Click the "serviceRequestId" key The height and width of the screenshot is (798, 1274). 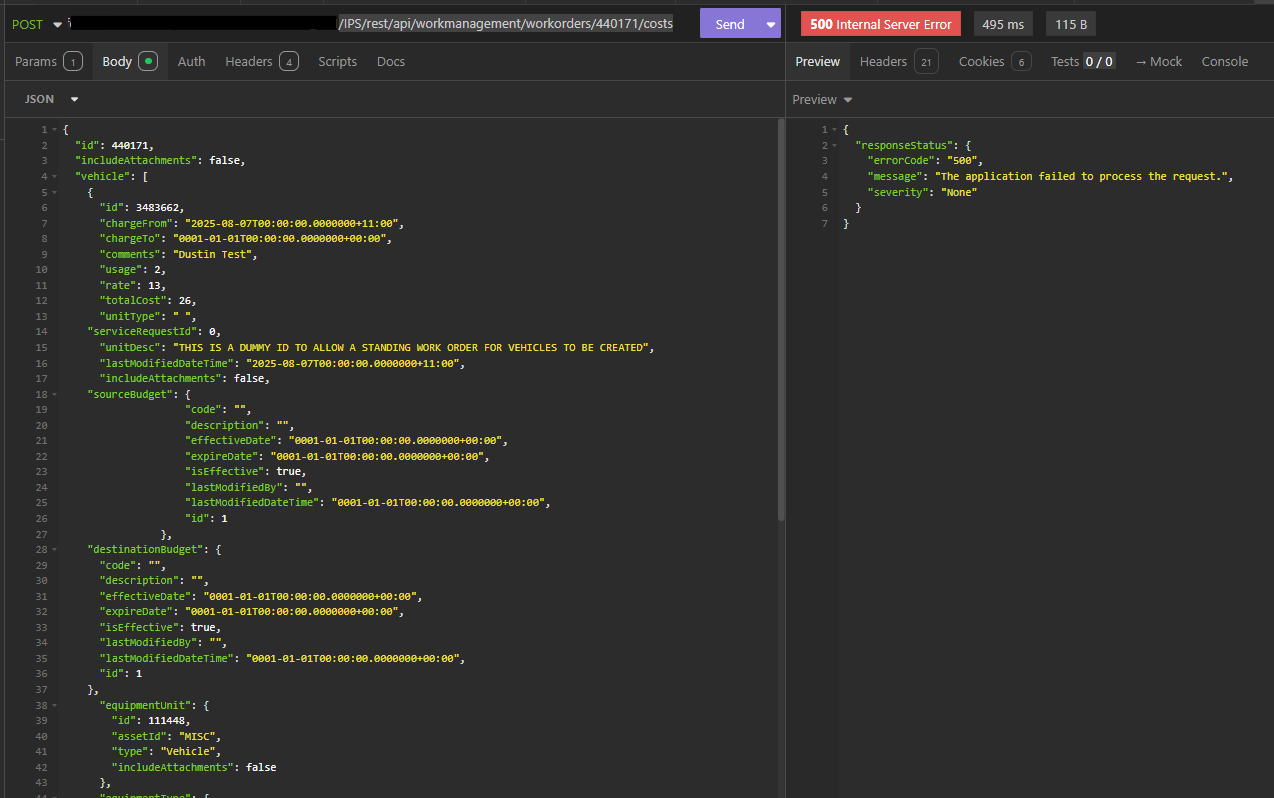pyautogui.click(x=144, y=332)
